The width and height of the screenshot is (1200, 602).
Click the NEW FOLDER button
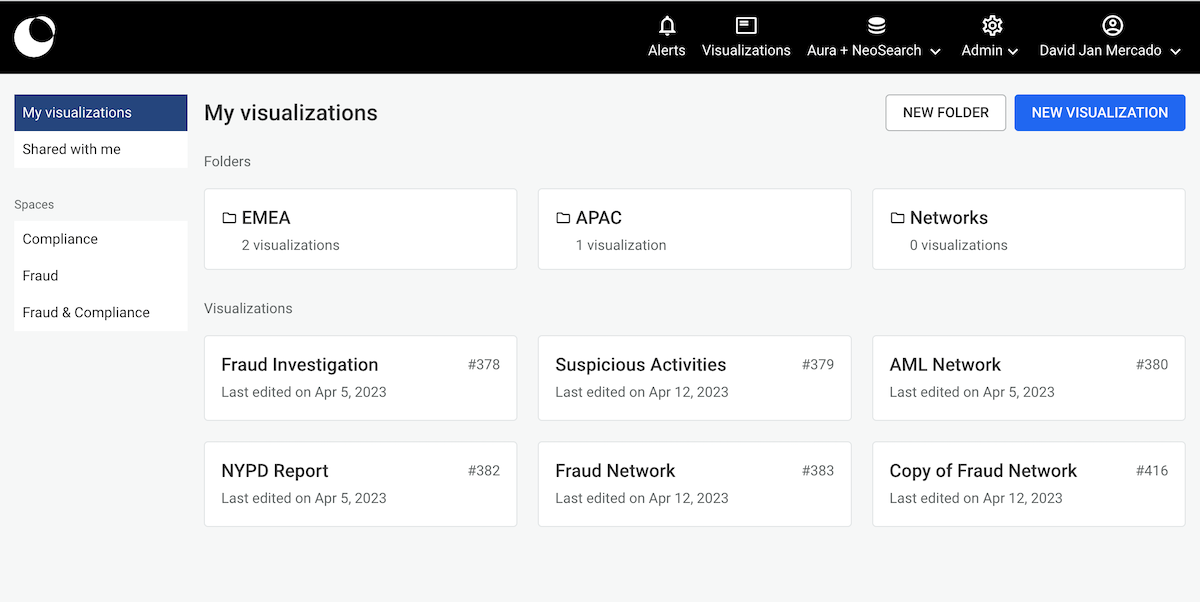pyautogui.click(x=945, y=113)
